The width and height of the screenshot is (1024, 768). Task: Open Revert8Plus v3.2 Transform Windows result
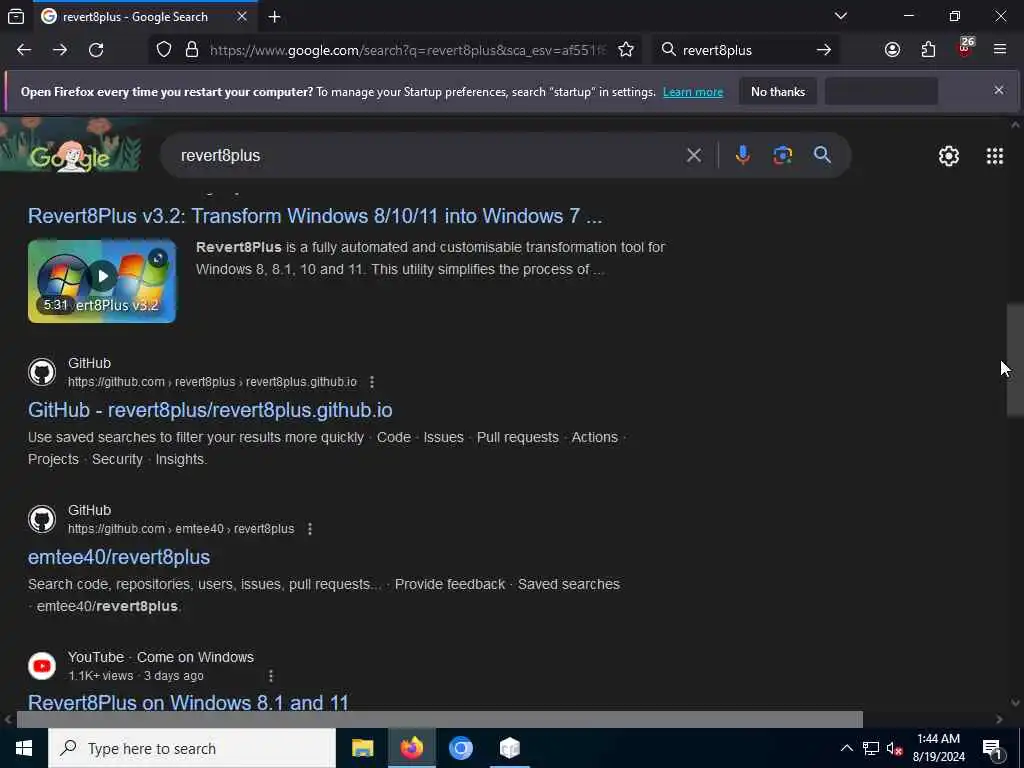point(315,216)
